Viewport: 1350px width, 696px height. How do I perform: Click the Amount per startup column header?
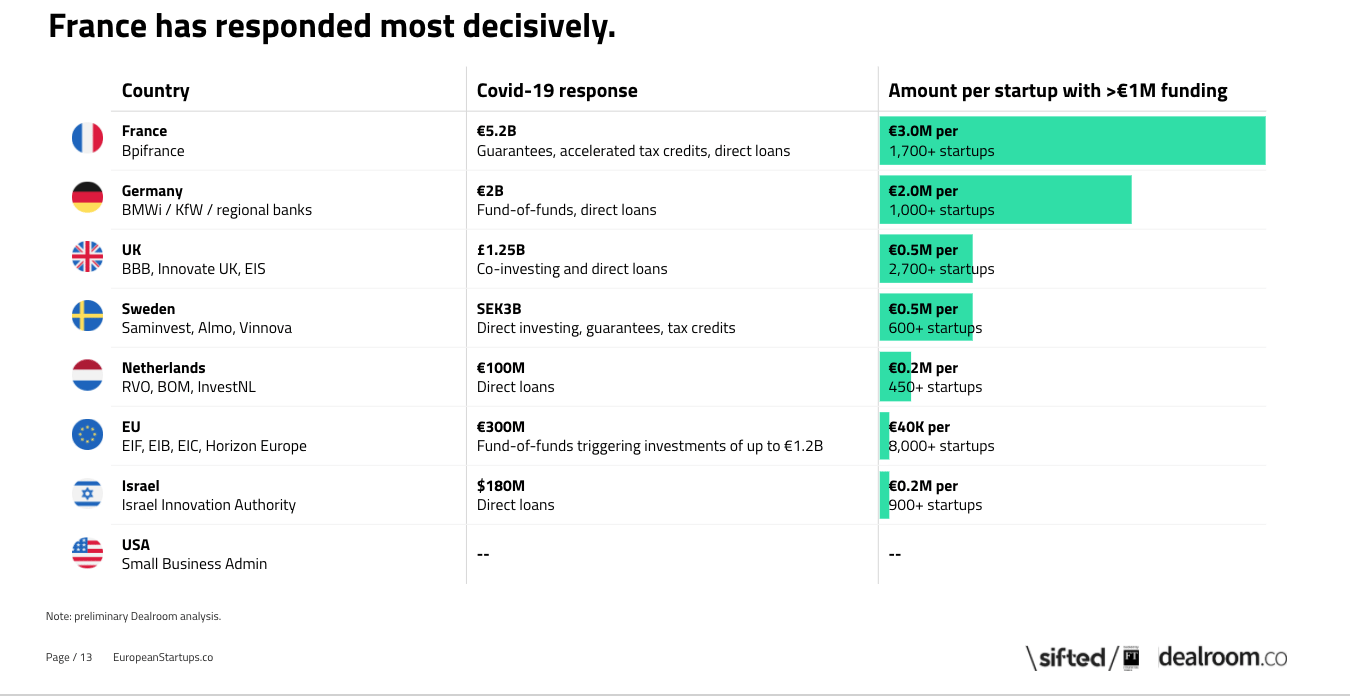(1058, 90)
